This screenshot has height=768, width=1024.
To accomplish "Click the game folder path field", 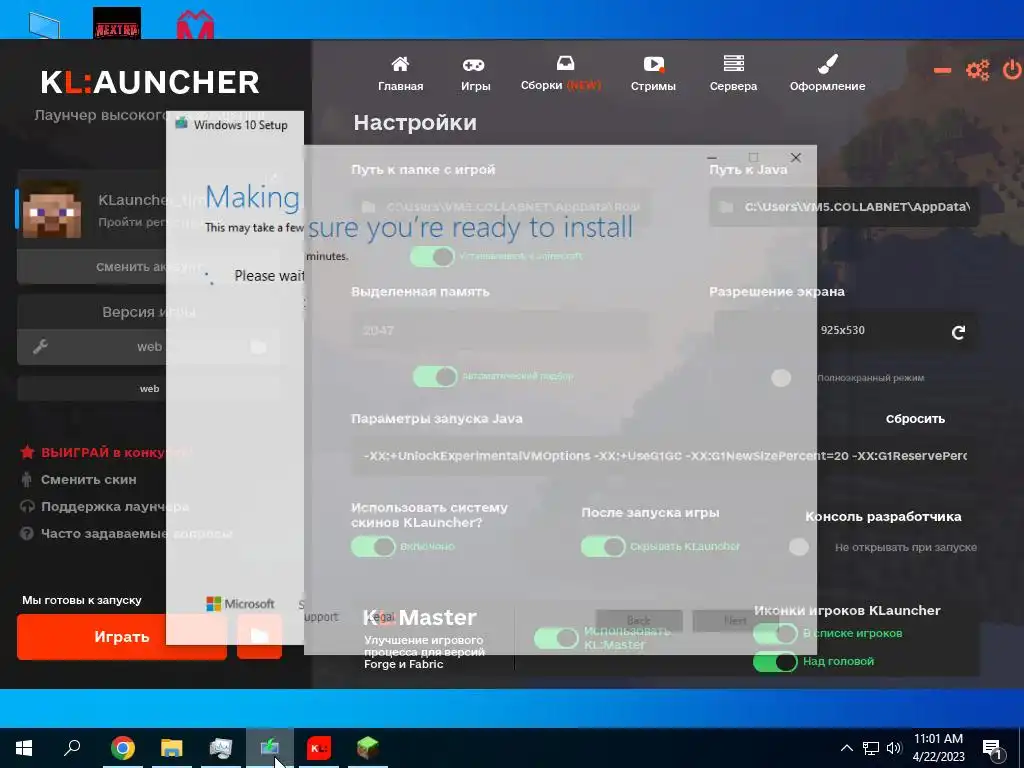I will click(x=502, y=207).
